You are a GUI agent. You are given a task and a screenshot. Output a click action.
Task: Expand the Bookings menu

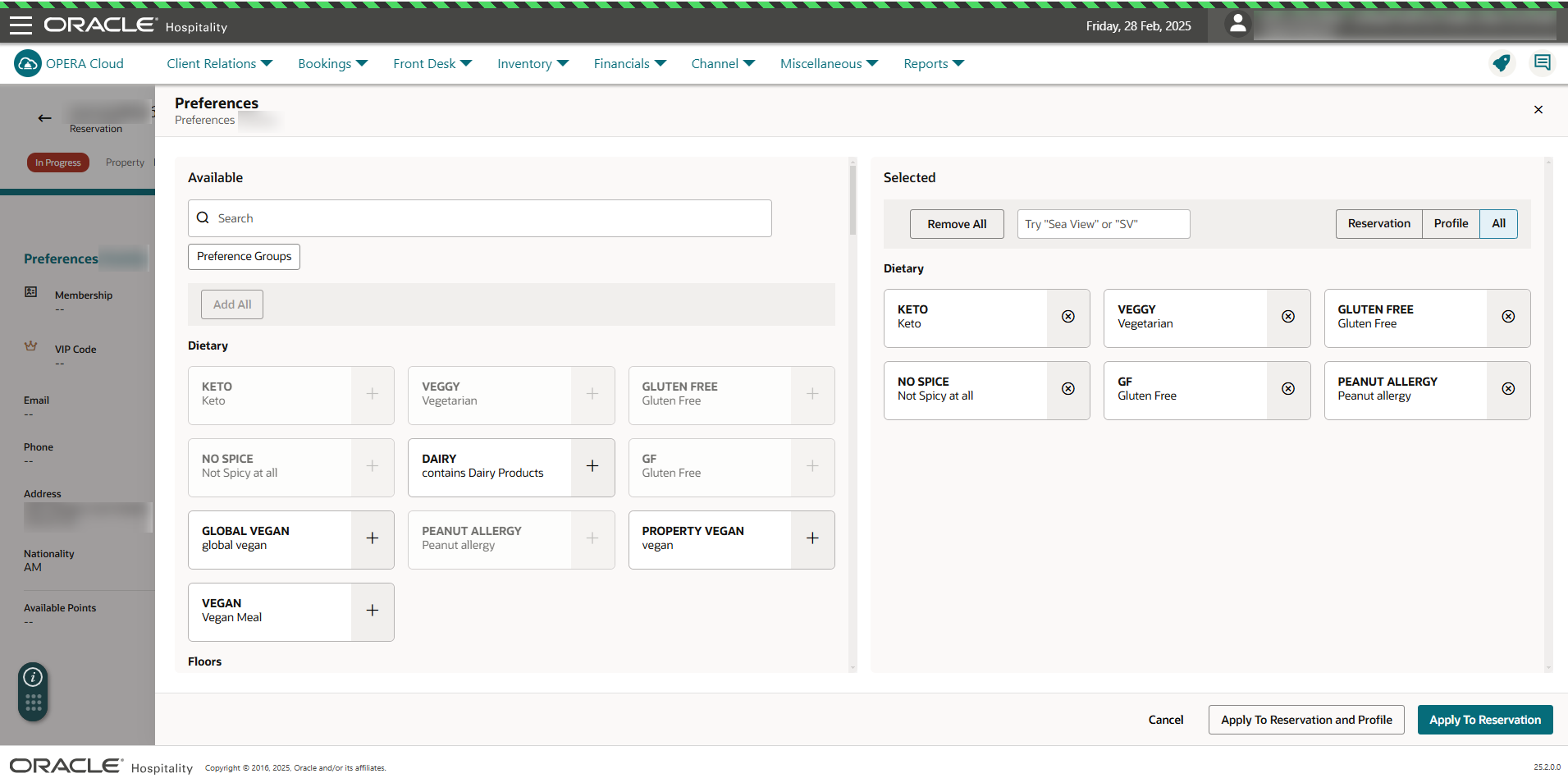click(x=332, y=63)
